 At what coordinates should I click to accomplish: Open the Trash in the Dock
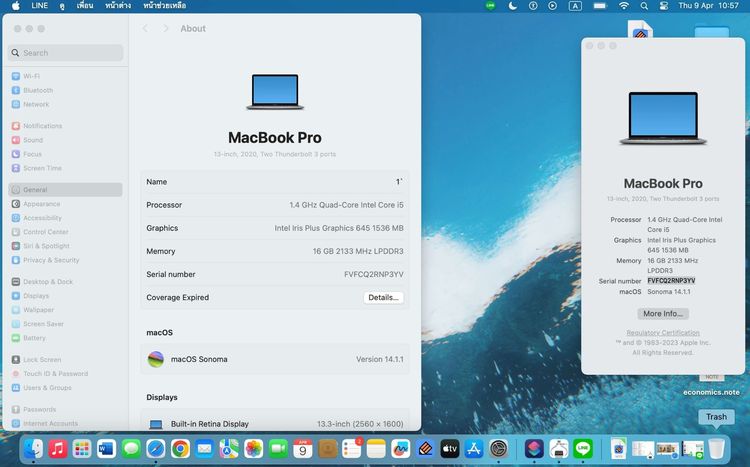716,449
